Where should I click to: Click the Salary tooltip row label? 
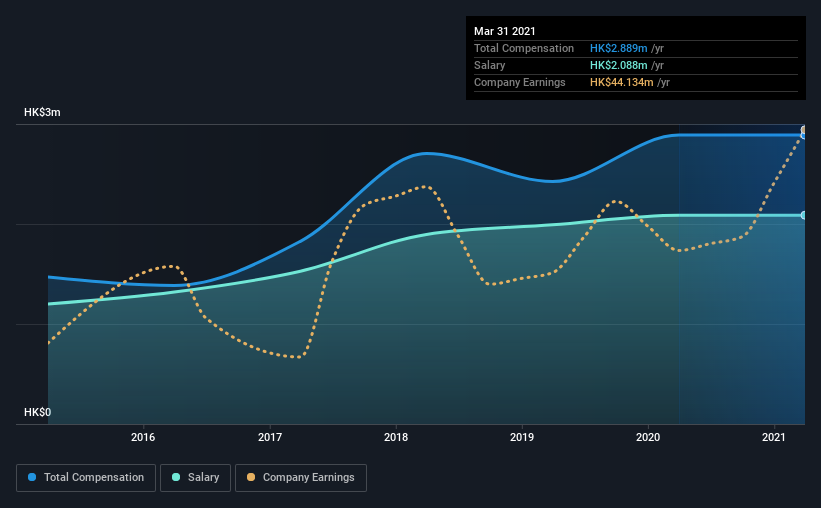coord(490,65)
